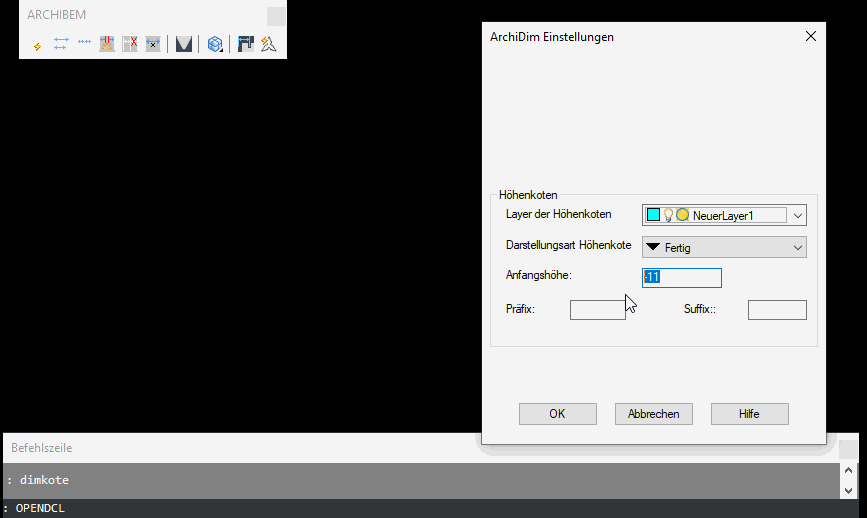Toggle the light bulb of NeuerLayer1
The width and height of the screenshot is (867, 518).
(668, 215)
